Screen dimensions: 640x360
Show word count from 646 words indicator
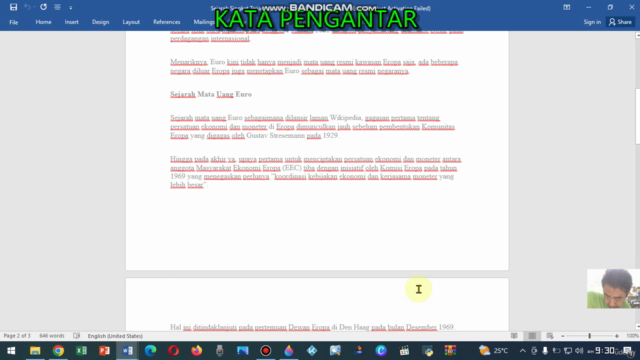[x=52, y=336]
